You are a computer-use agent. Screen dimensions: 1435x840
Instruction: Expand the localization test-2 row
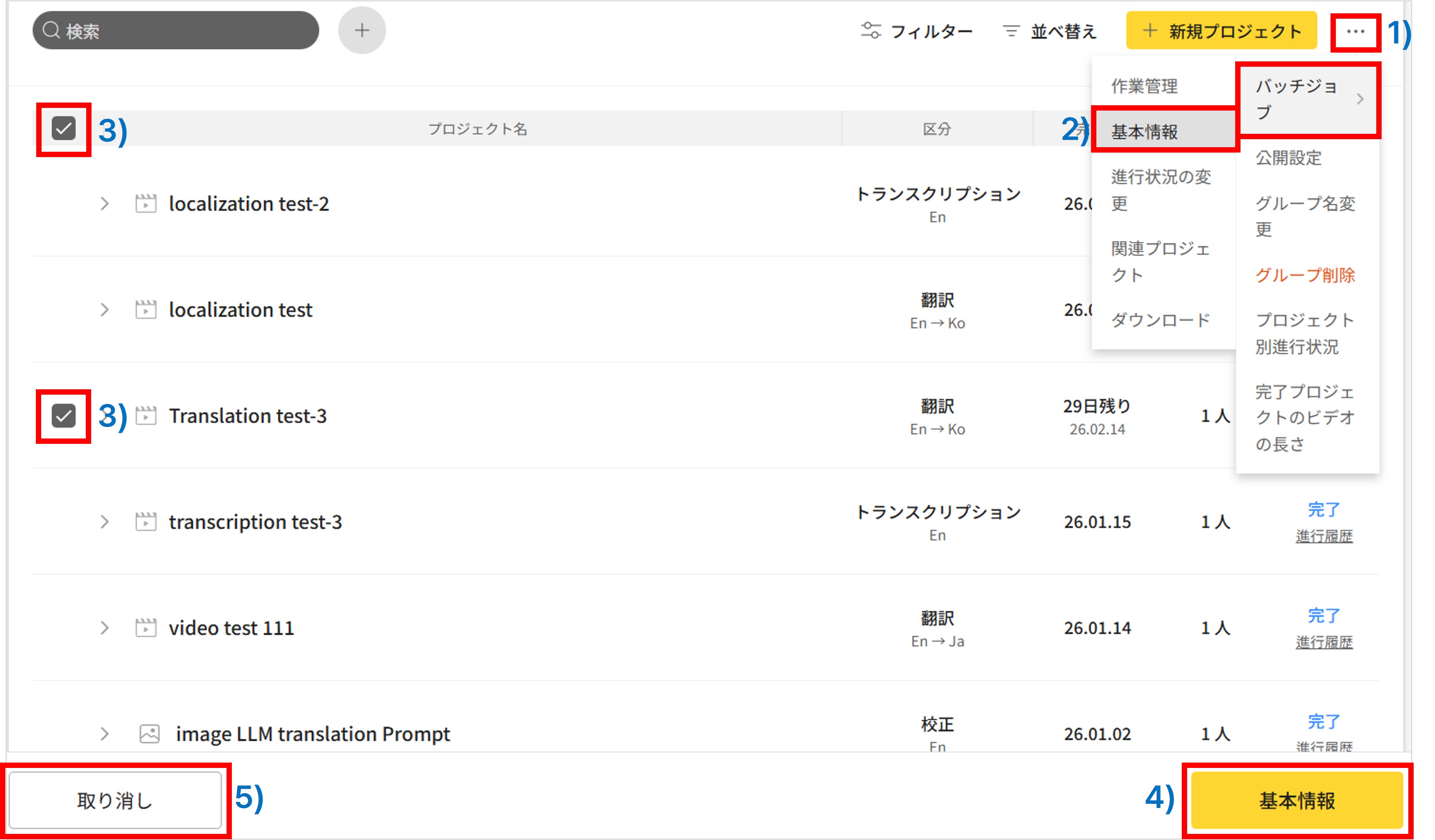point(104,203)
